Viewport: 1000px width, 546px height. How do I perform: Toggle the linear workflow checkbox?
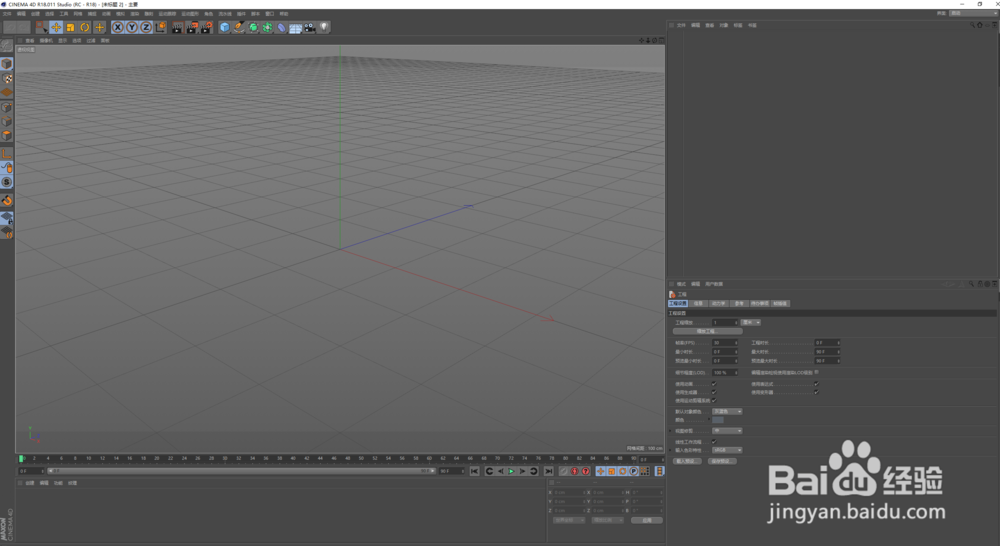714,441
